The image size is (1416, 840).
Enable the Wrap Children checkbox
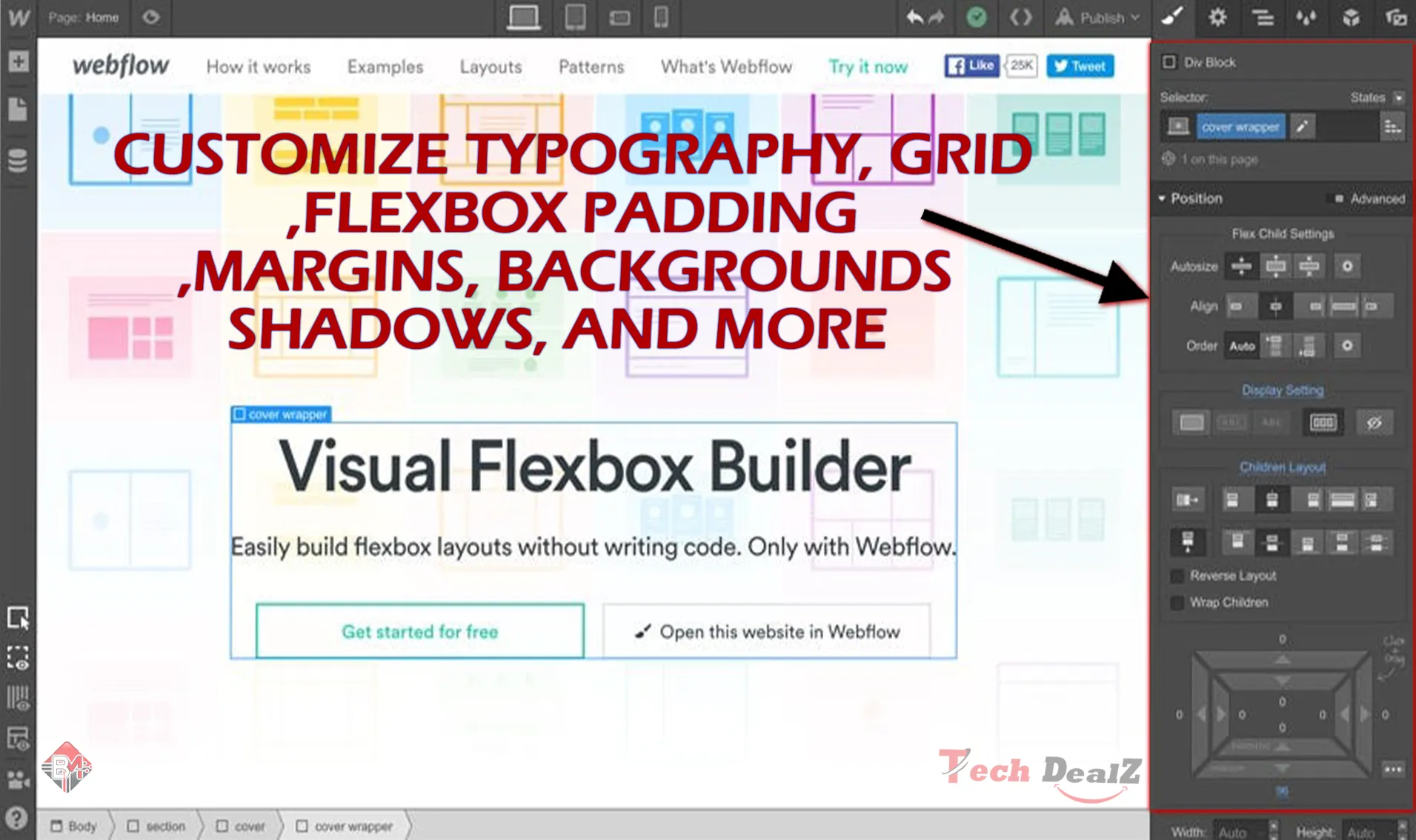tap(1177, 602)
